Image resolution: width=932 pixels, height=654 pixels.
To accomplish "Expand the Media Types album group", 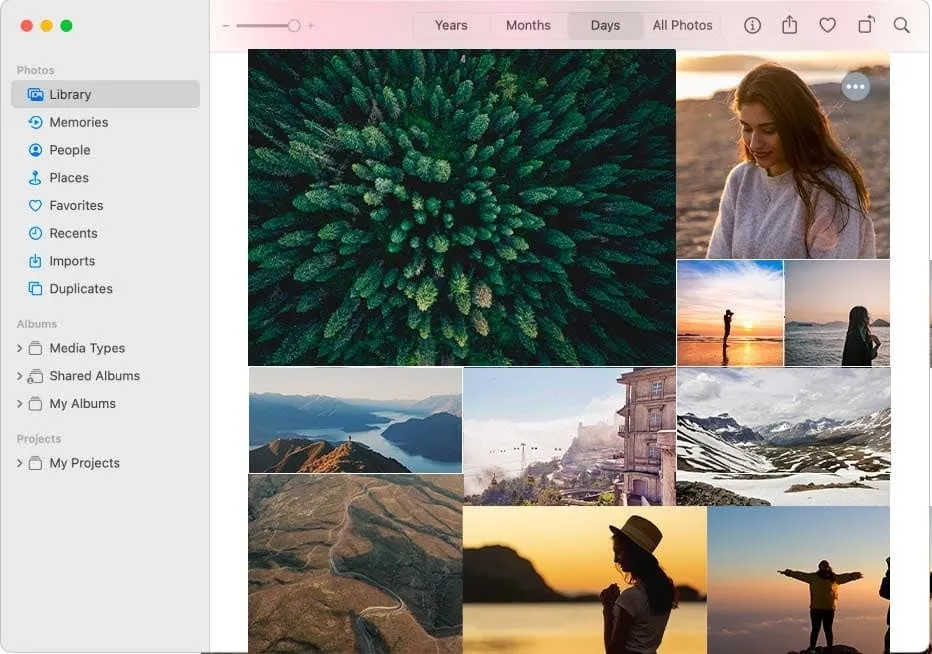I will 20,348.
